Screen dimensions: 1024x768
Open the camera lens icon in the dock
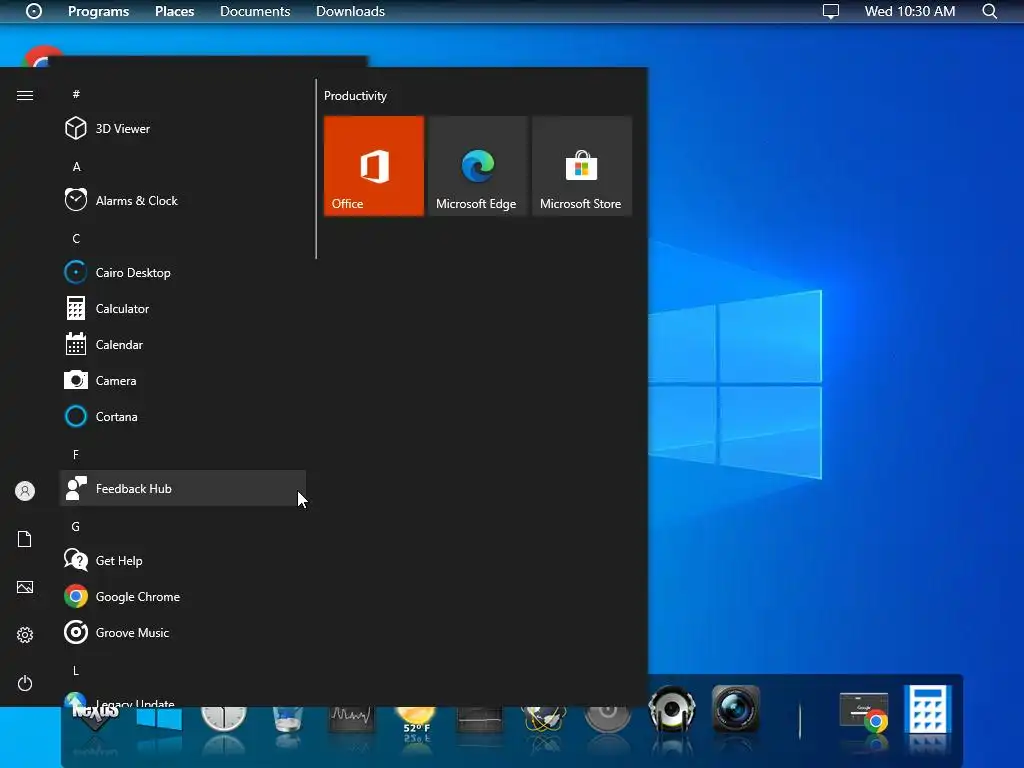[735, 709]
